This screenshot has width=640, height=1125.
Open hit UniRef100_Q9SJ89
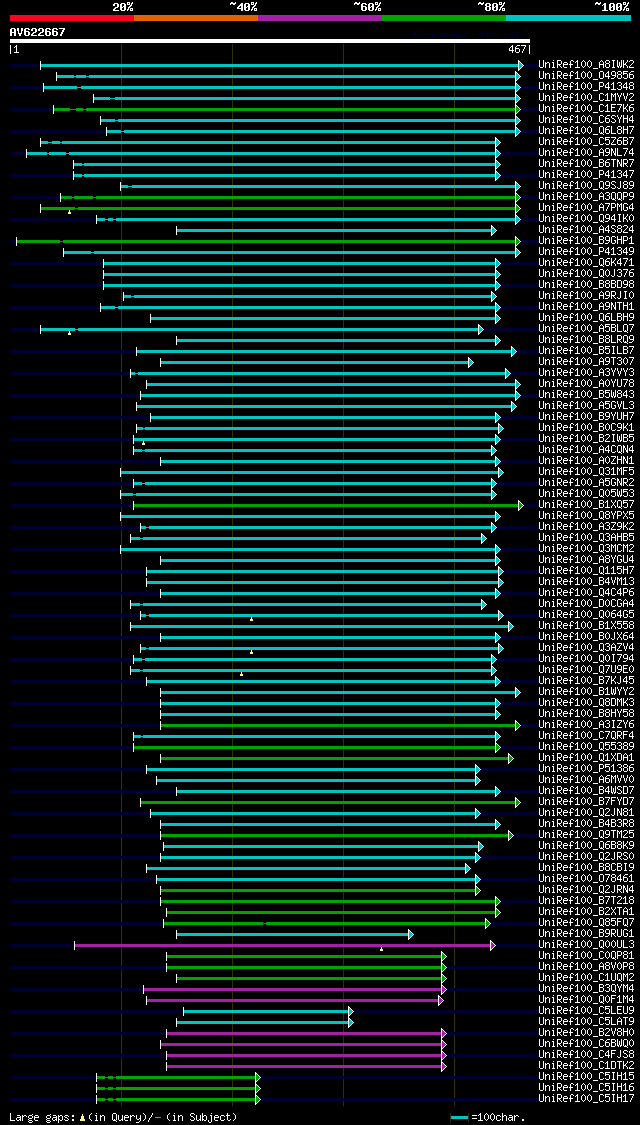[x=586, y=186]
